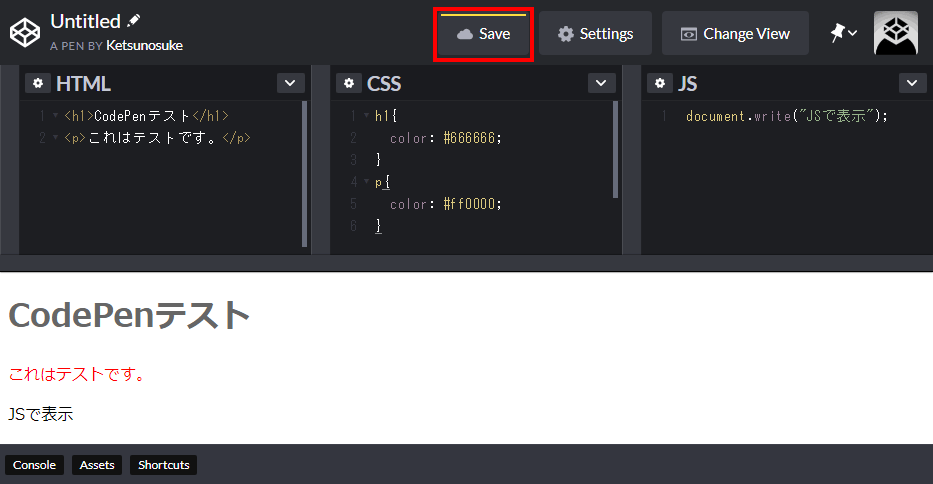Show keyboard Shortcuts

pos(164,465)
